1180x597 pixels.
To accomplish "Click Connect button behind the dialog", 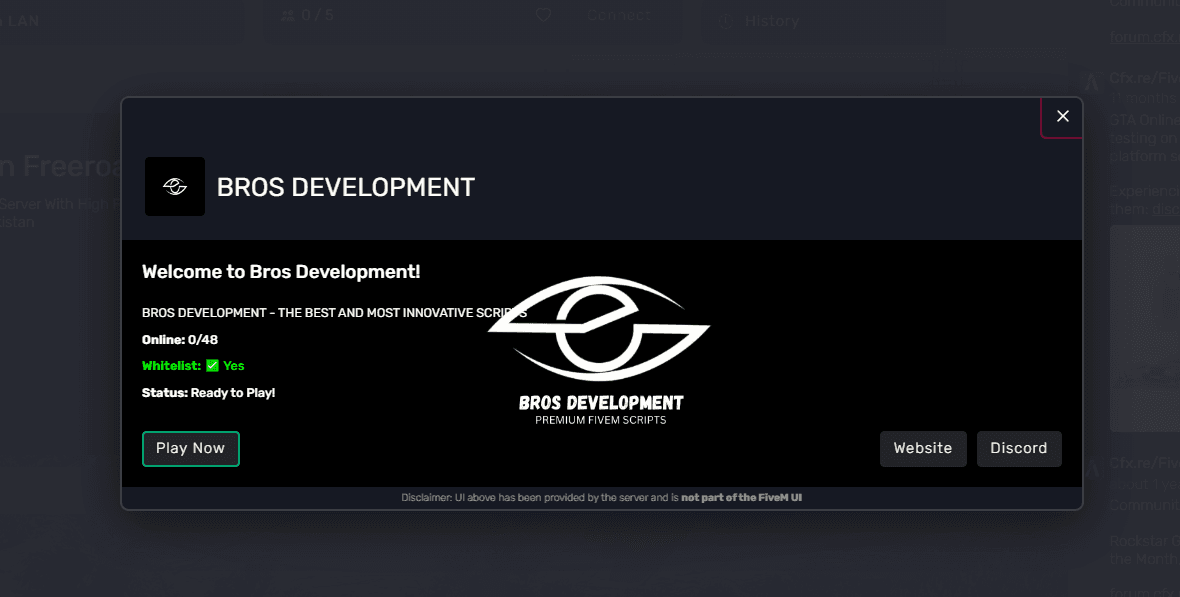I will click(619, 15).
